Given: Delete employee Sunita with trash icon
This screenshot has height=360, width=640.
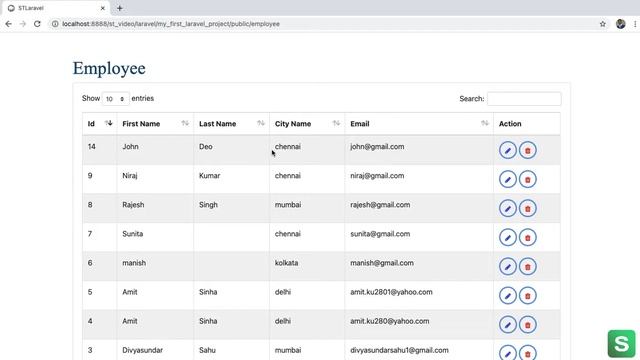Looking at the screenshot, I should 528,238.
